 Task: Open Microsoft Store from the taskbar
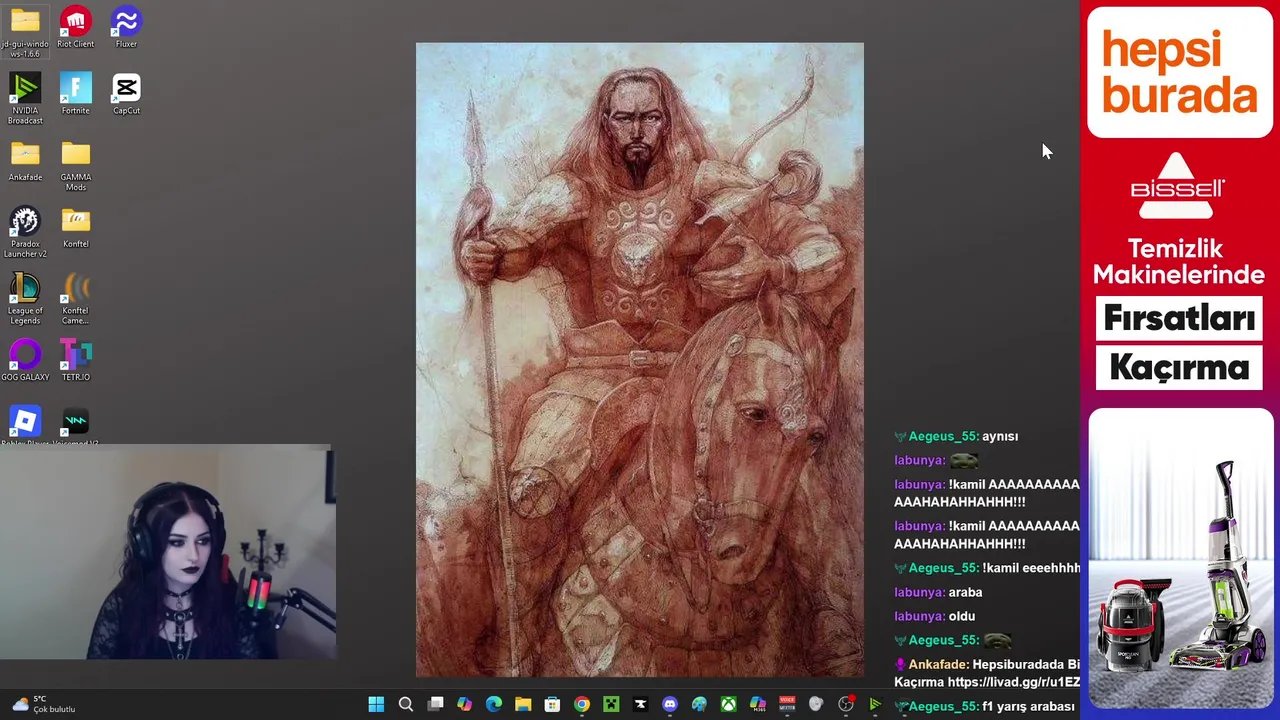point(552,705)
